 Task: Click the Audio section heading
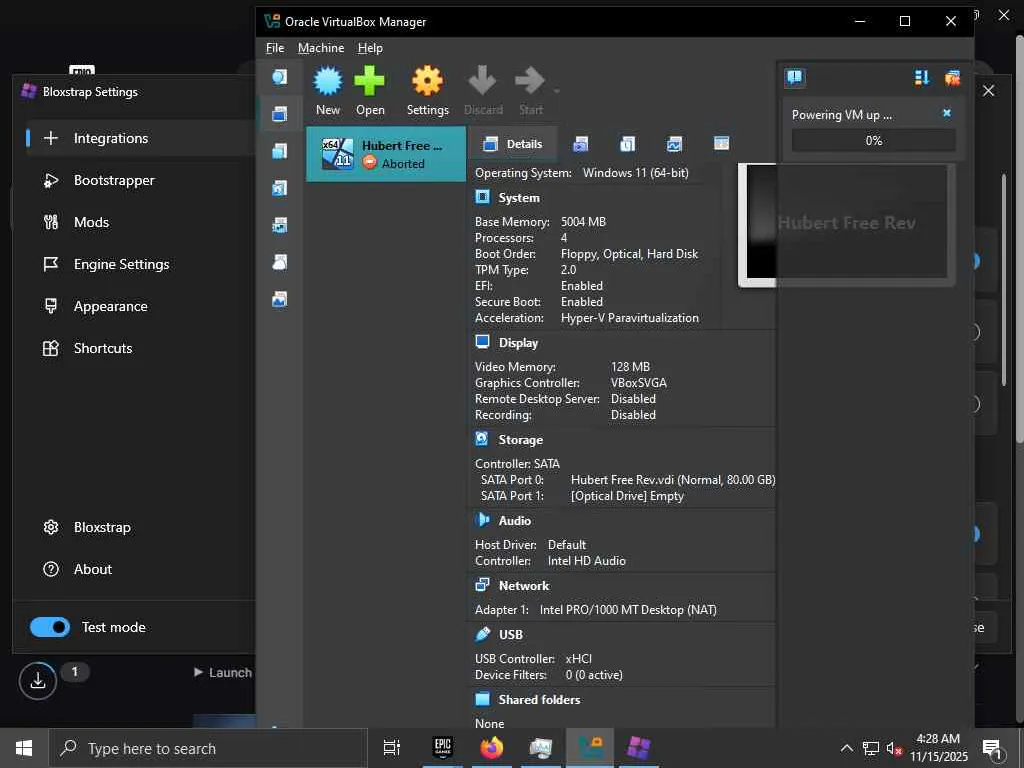pos(515,521)
